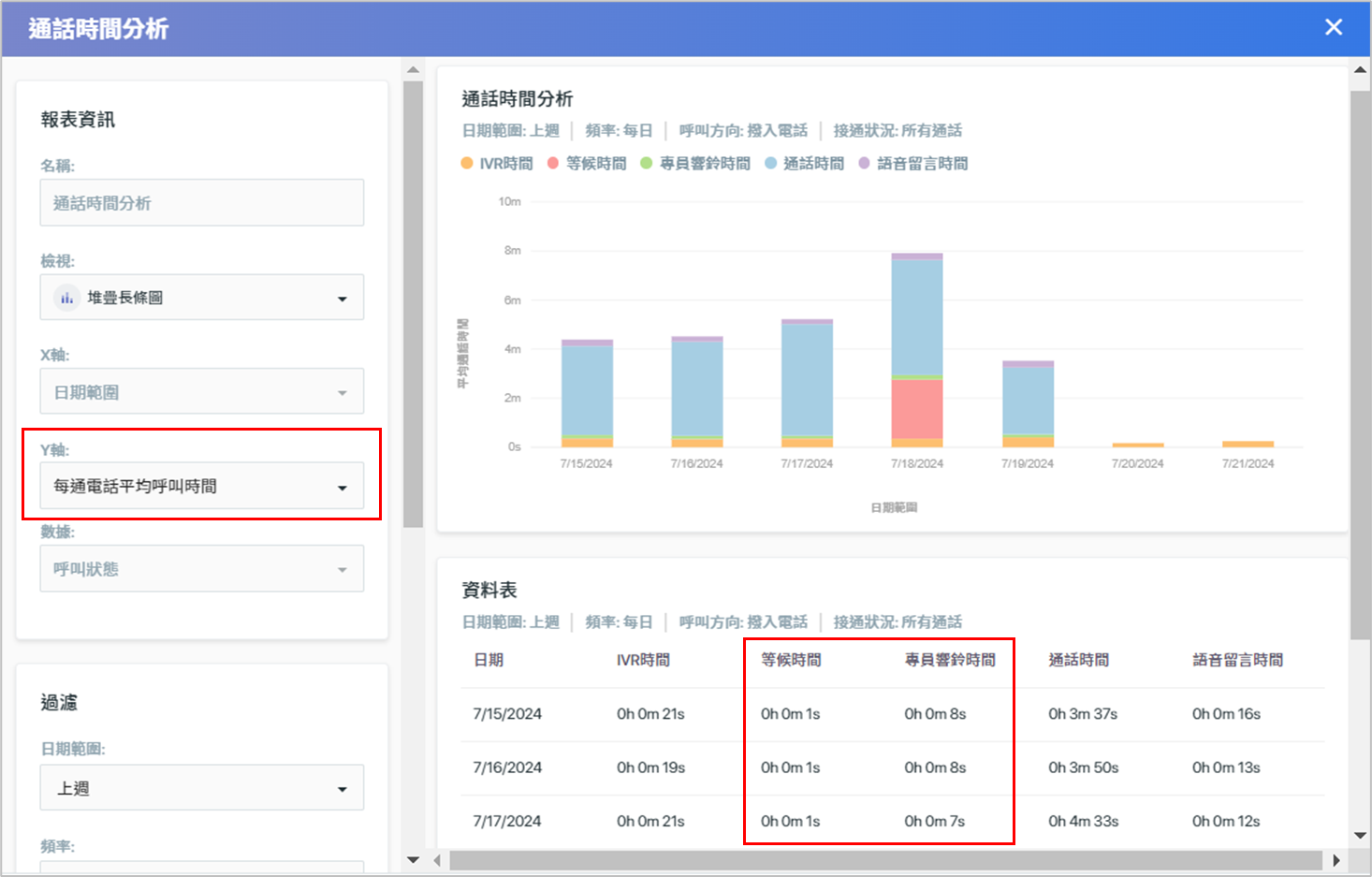1372x877 pixels.
Task: Click the 7/20/2024 bar in chart
Action: click(1138, 445)
